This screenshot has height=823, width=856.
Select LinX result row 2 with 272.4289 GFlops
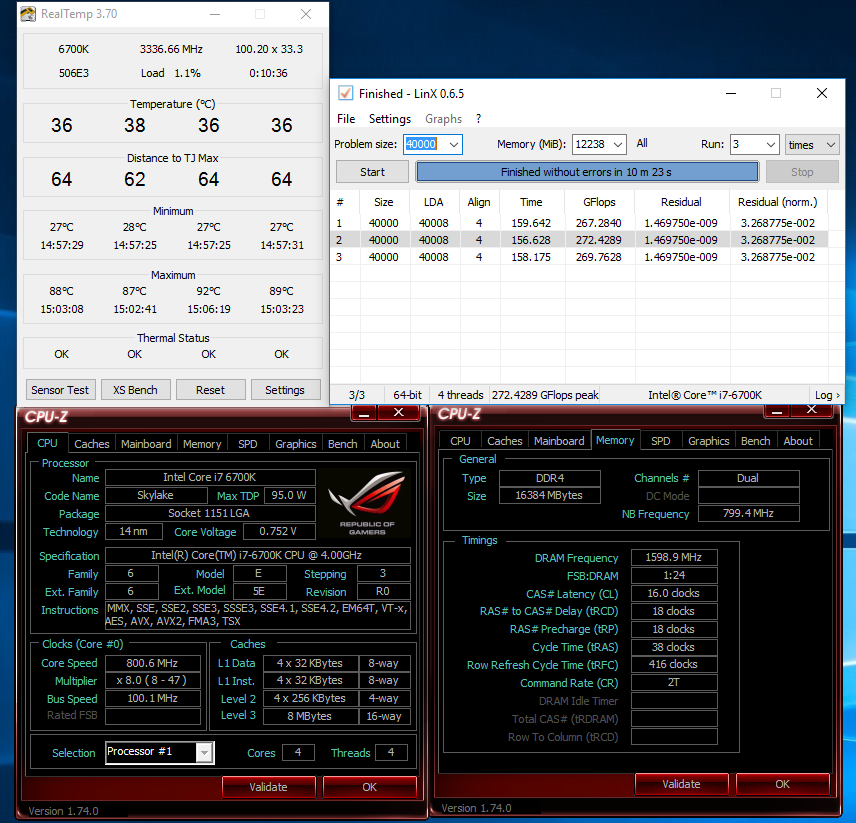pos(580,240)
